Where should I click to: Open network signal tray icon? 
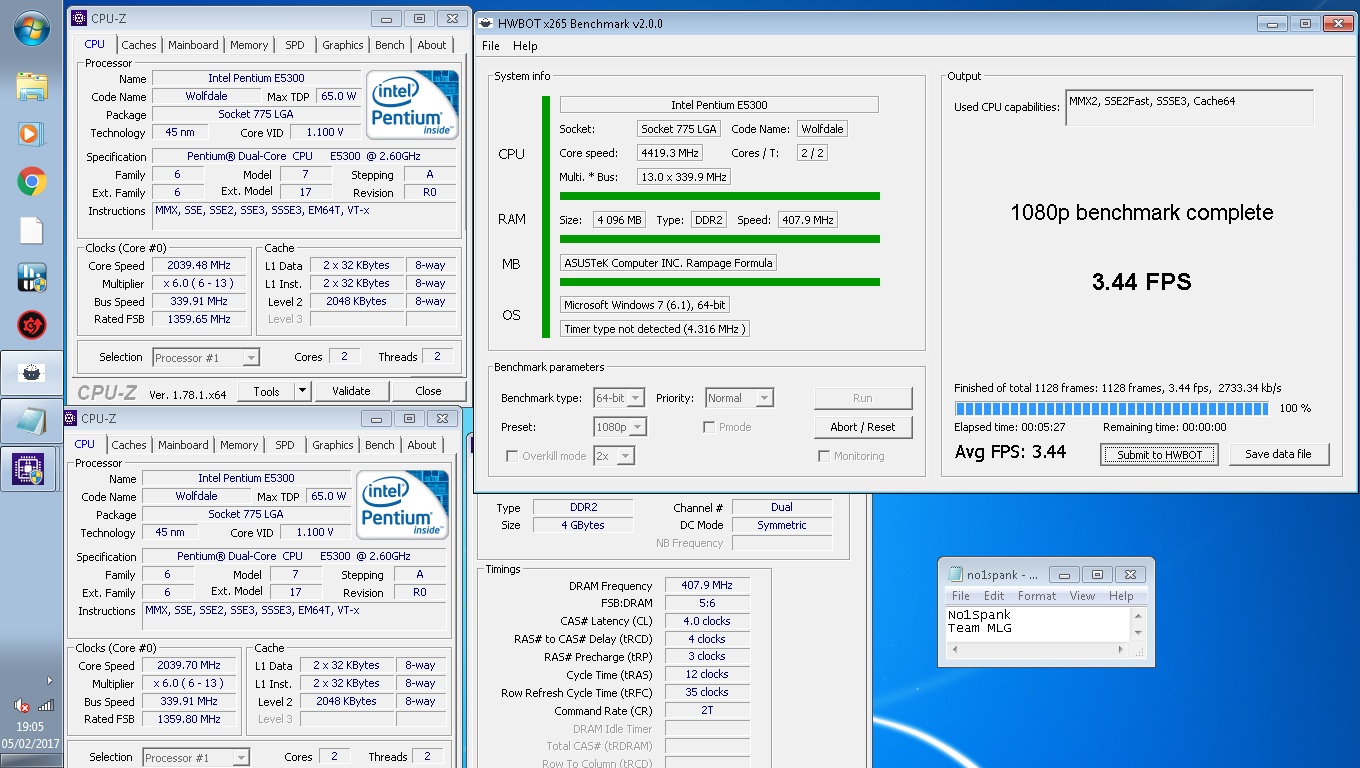[x=45, y=706]
